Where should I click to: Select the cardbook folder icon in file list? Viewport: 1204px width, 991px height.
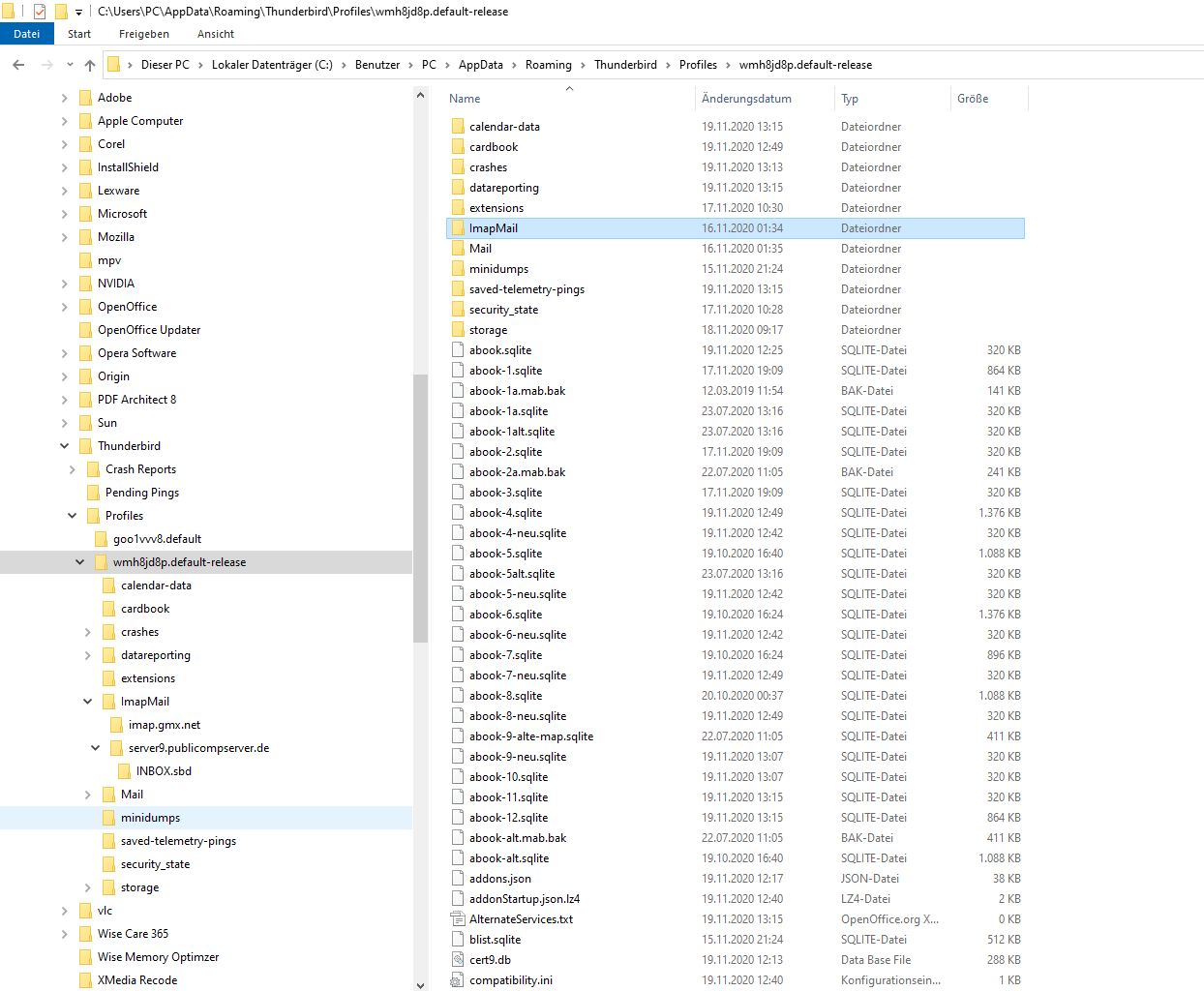[x=458, y=147]
